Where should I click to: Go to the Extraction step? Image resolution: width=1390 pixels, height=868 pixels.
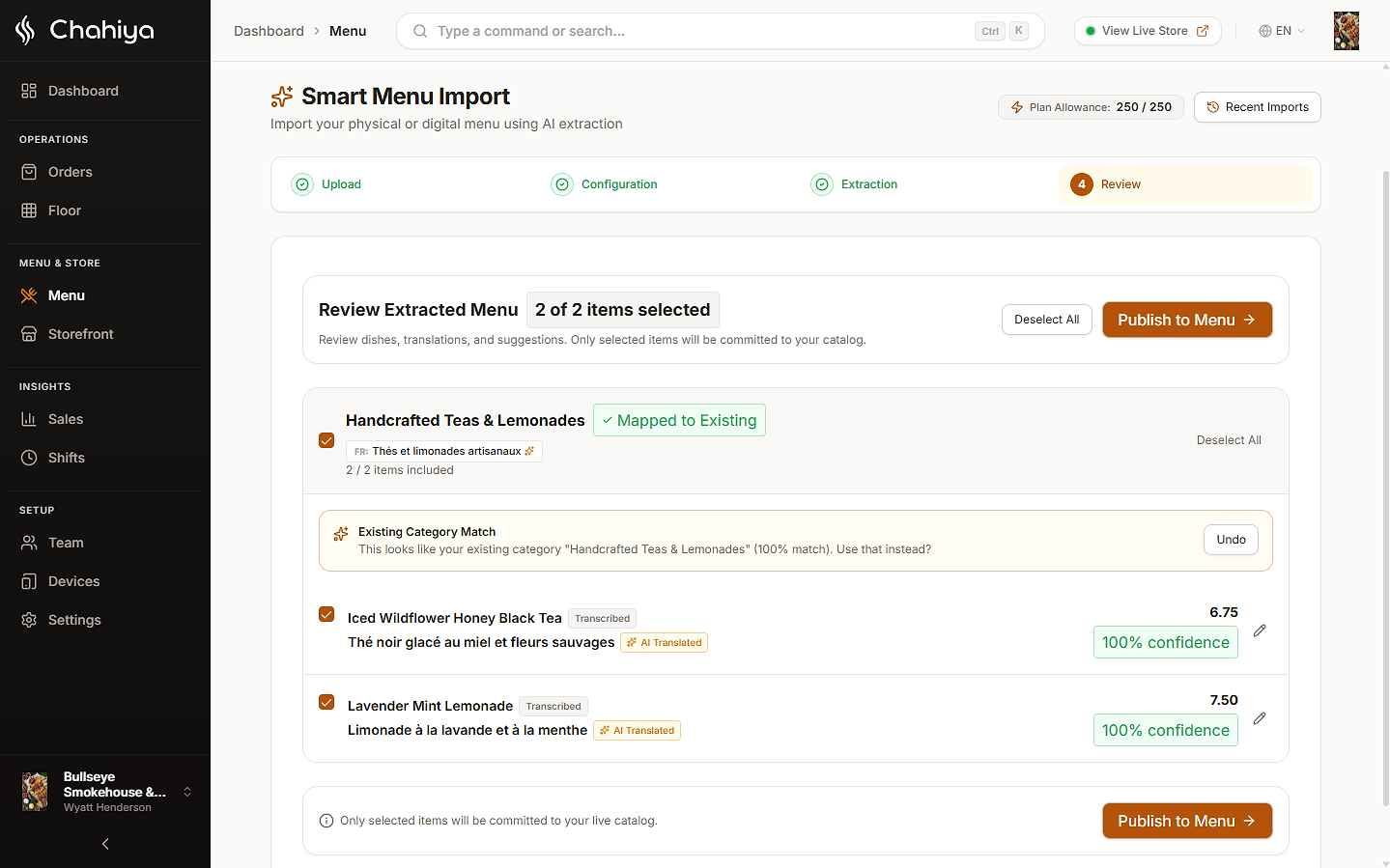(x=855, y=184)
